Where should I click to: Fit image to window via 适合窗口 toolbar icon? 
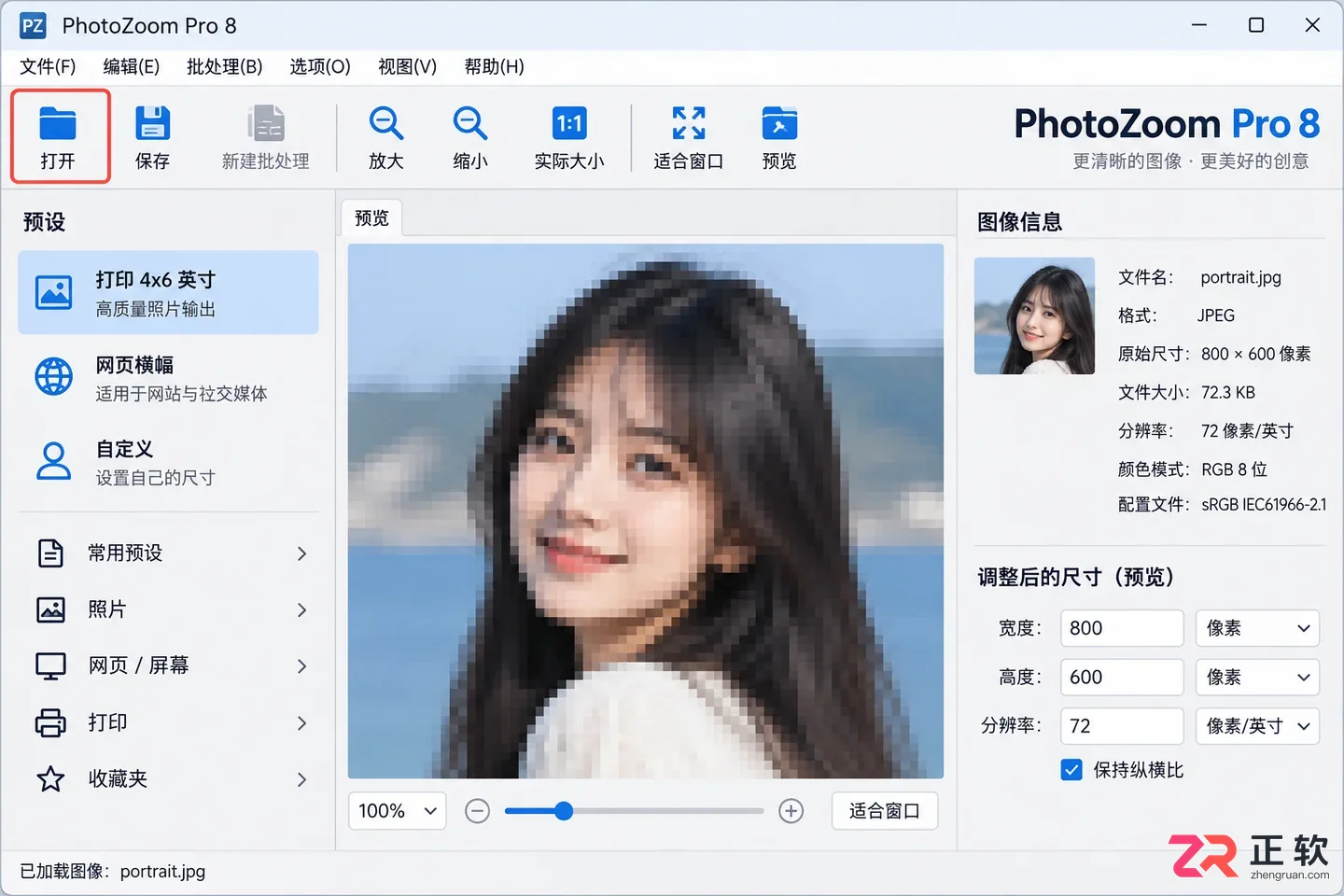[x=688, y=136]
